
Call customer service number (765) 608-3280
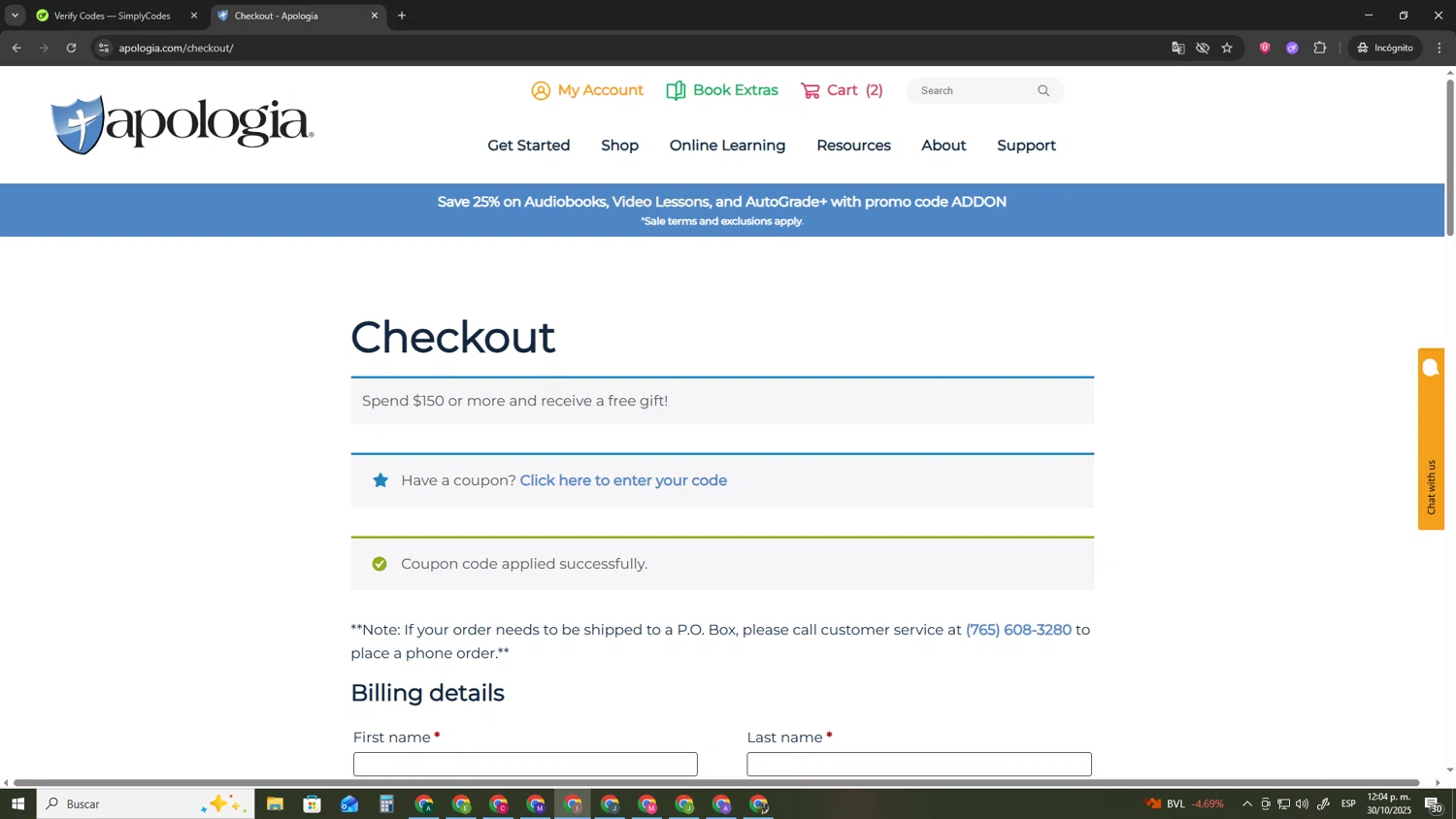click(x=1018, y=630)
